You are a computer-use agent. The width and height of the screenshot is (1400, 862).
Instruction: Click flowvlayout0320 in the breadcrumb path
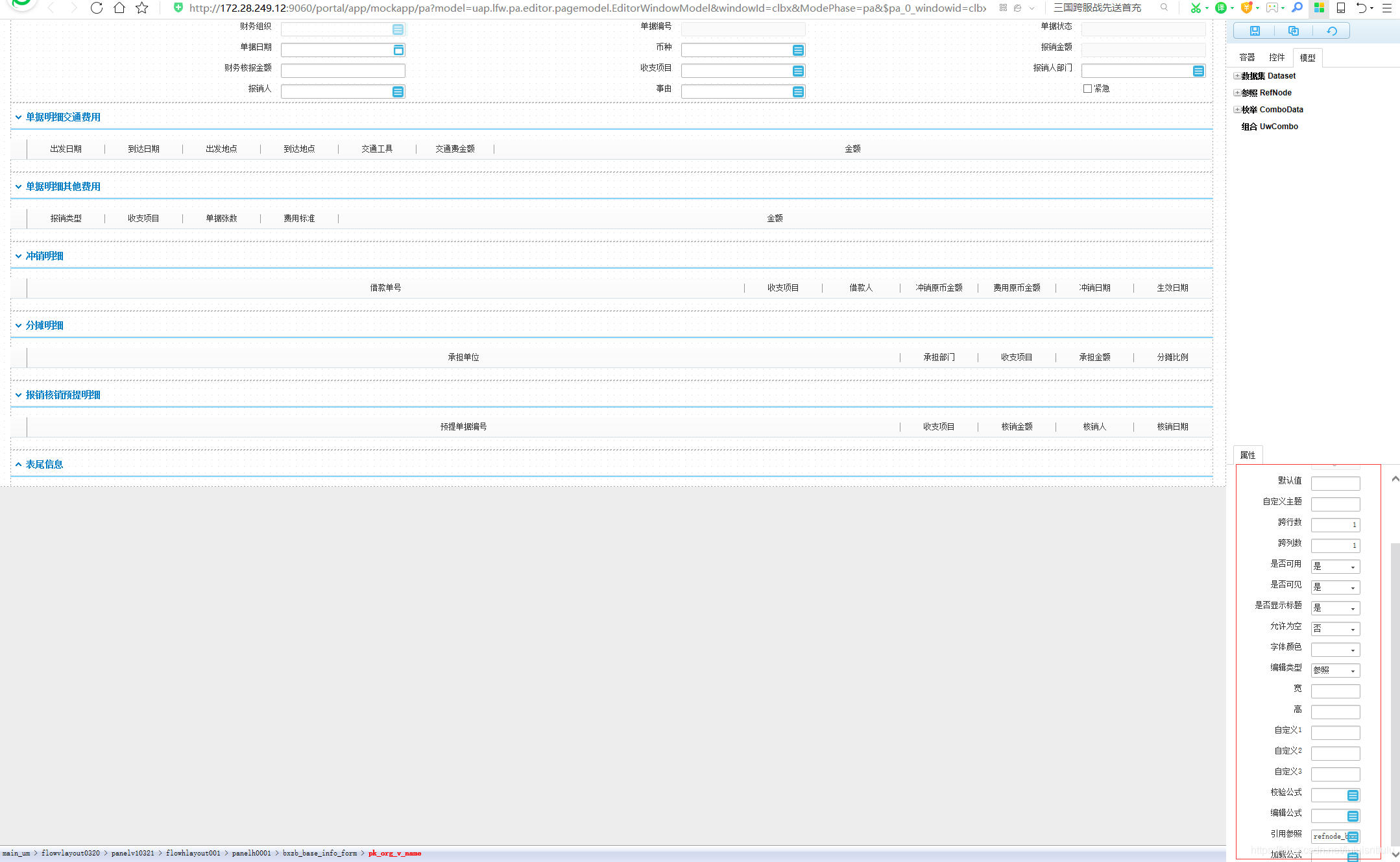71,854
